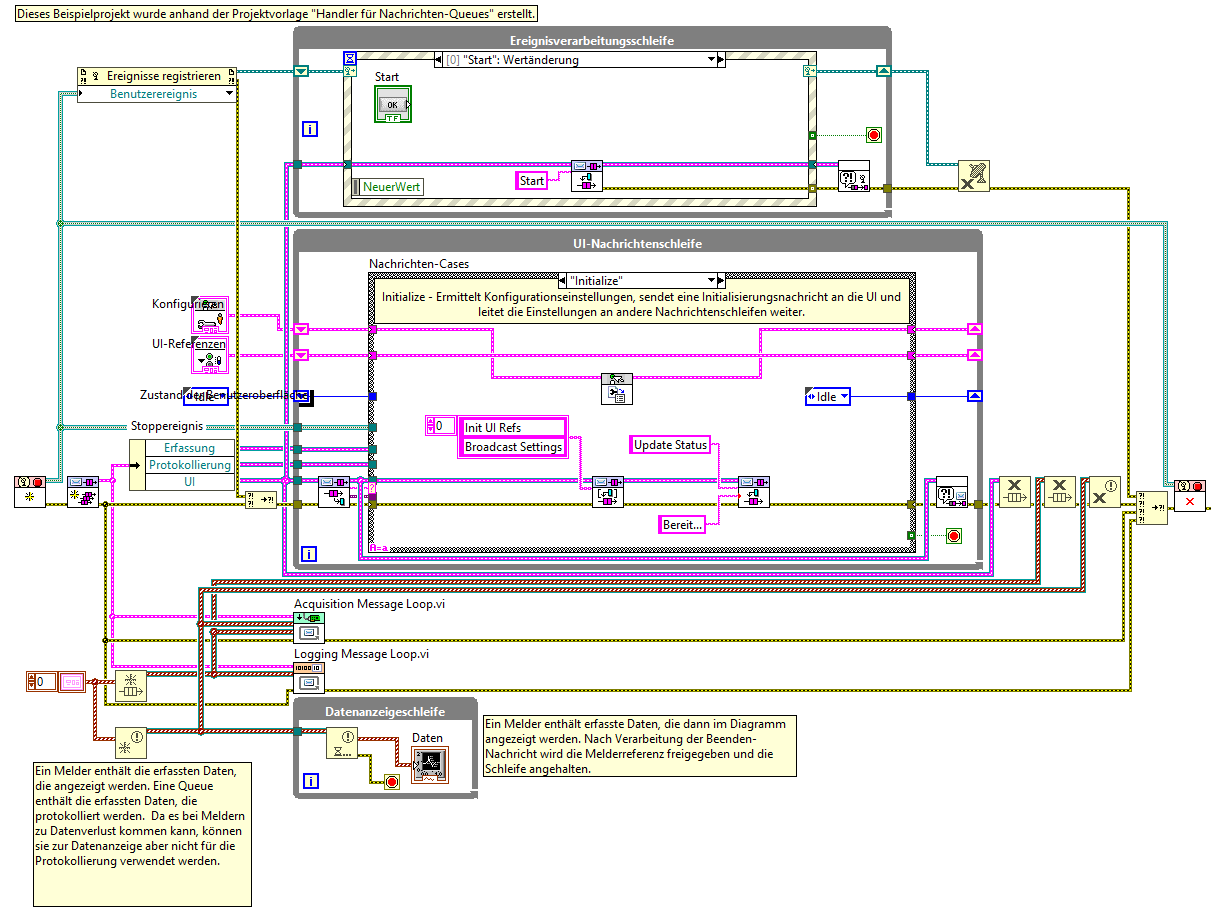Image resolution: width=1211 pixels, height=924 pixels.
Task: Go to previous event case via left arrow
Action: click(x=440, y=60)
